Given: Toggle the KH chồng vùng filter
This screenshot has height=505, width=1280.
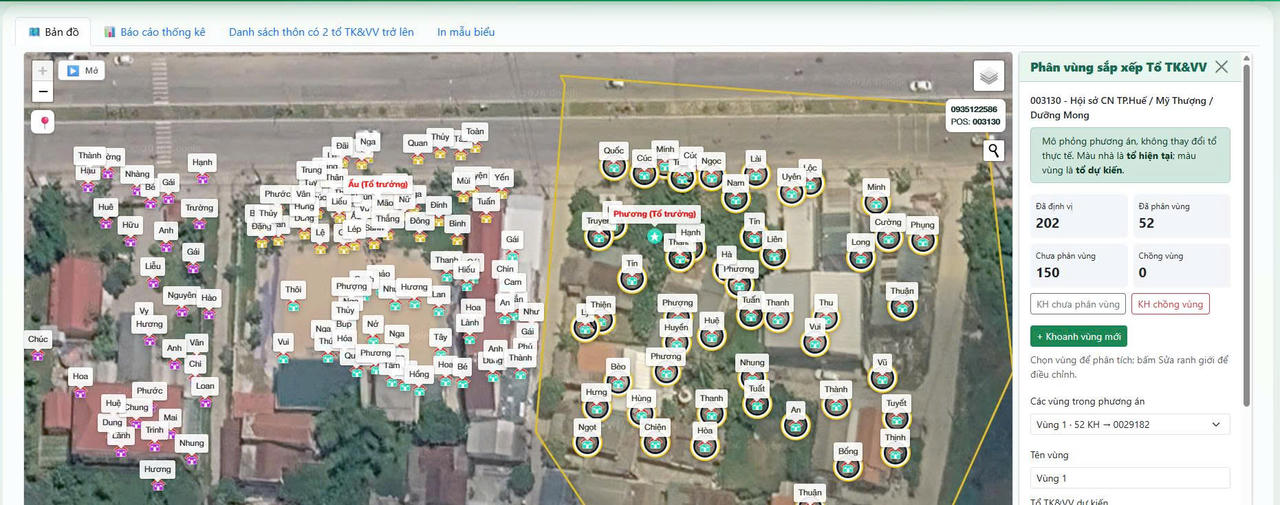Looking at the screenshot, I should point(1171,304).
